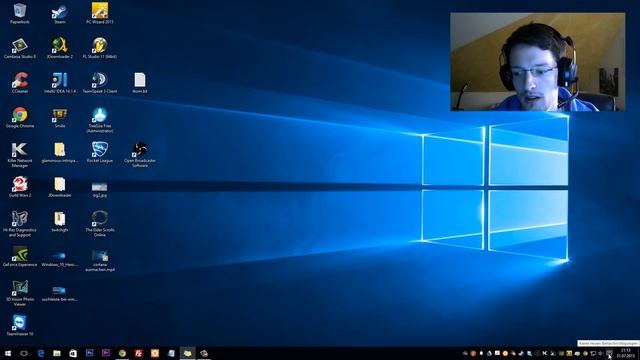Select the Windows_10 video file thumbnail
Image resolution: width=640 pixels, height=360 pixels.
coord(60,259)
